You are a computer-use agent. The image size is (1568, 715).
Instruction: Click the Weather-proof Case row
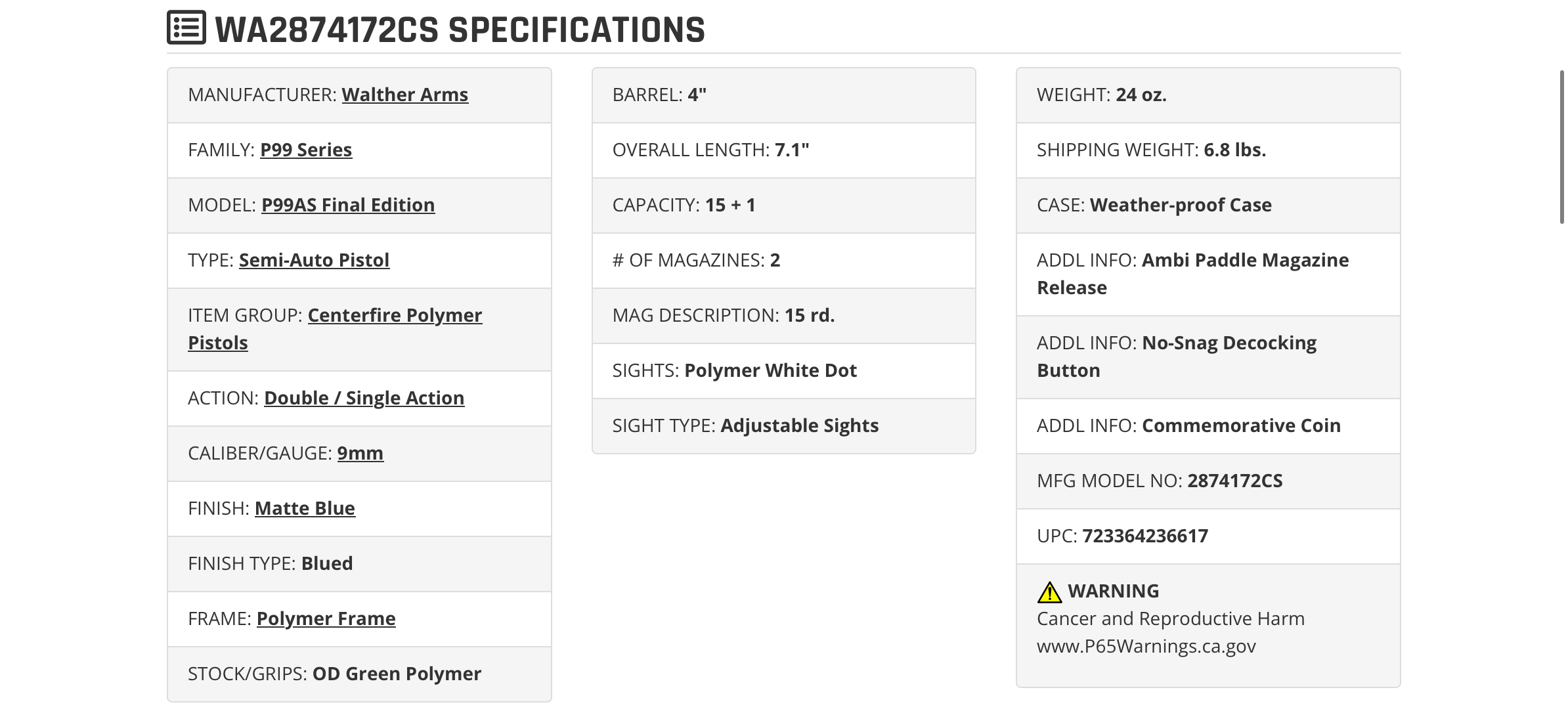click(1208, 206)
